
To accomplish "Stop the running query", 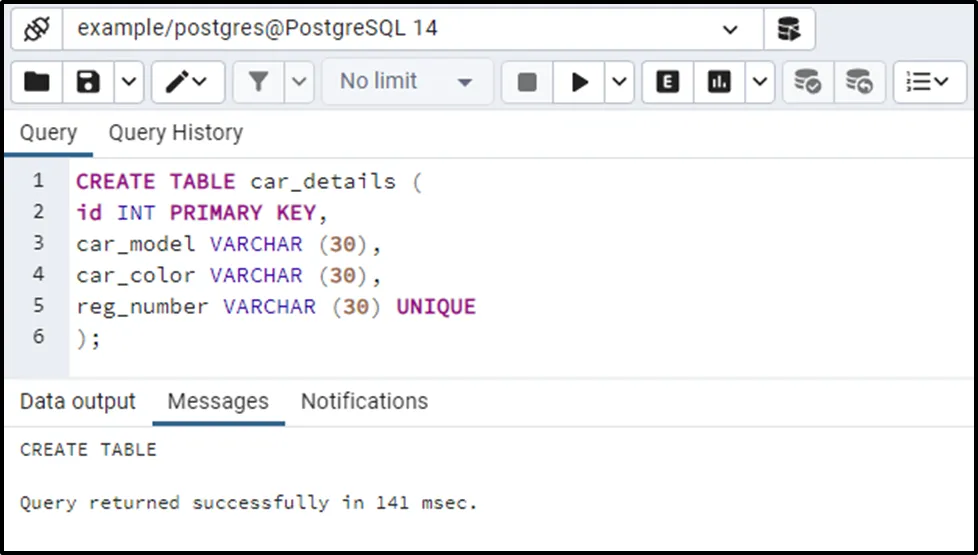I will [527, 82].
